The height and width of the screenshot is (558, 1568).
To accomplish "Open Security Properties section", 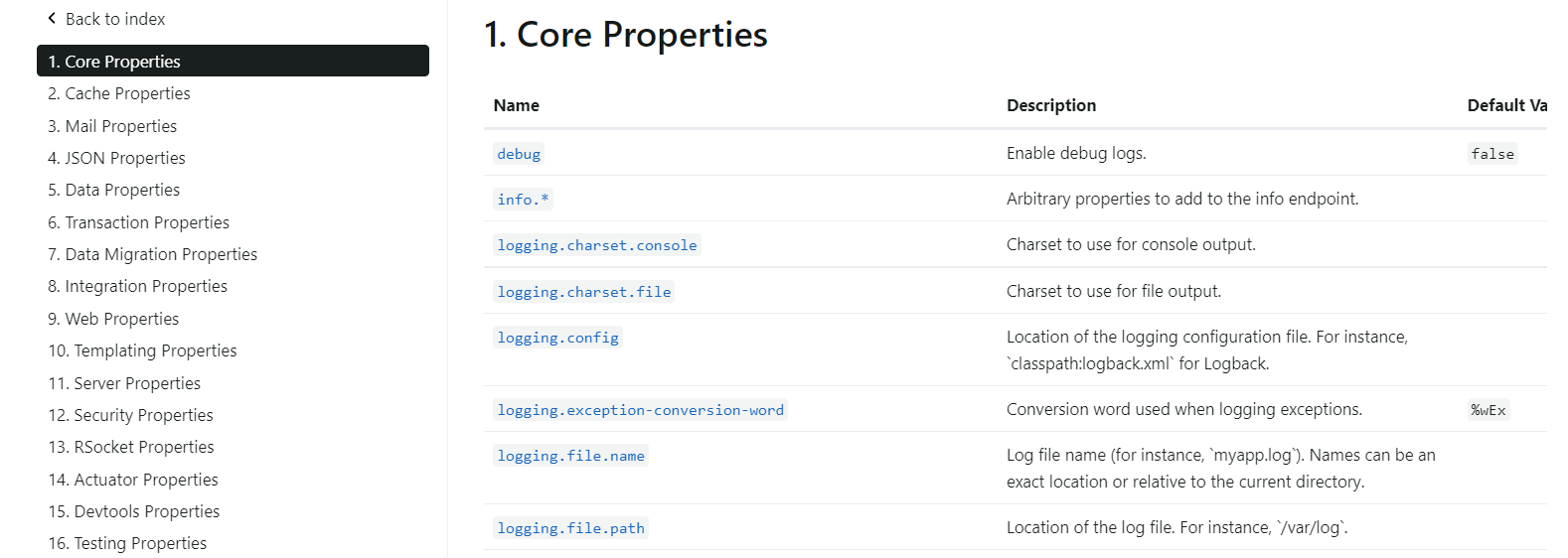I will 130,415.
